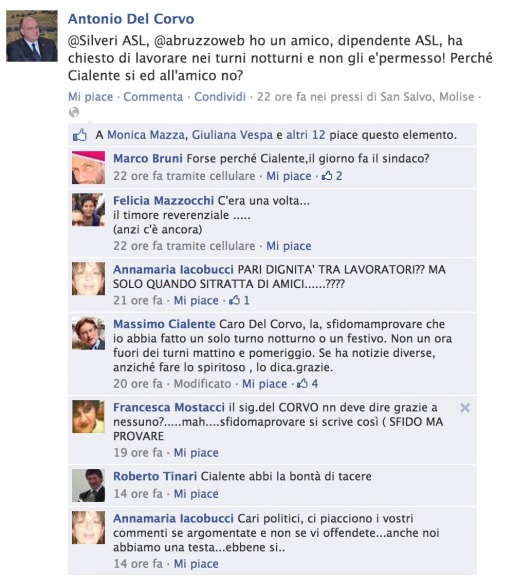515x576 pixels.
Task: Open Roberto Tinari's avatar thumbnail
Action: point(89,485)
